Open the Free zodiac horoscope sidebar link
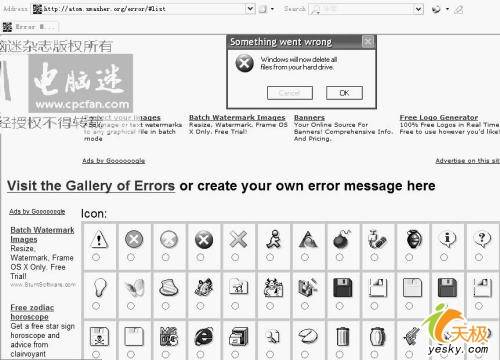This screenshot has height=360, width=500. (x=32, y=312)
